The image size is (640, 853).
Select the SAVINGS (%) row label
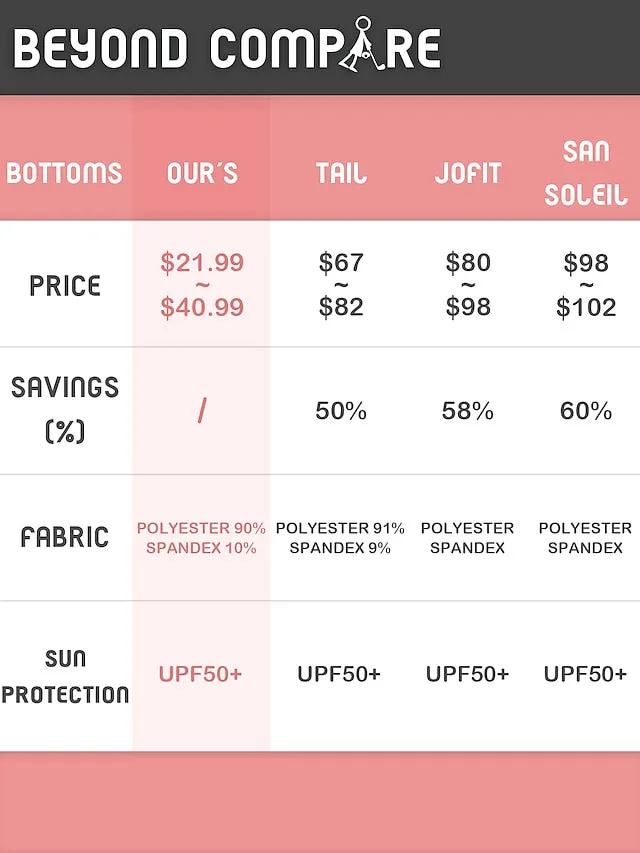pos(65,410)
